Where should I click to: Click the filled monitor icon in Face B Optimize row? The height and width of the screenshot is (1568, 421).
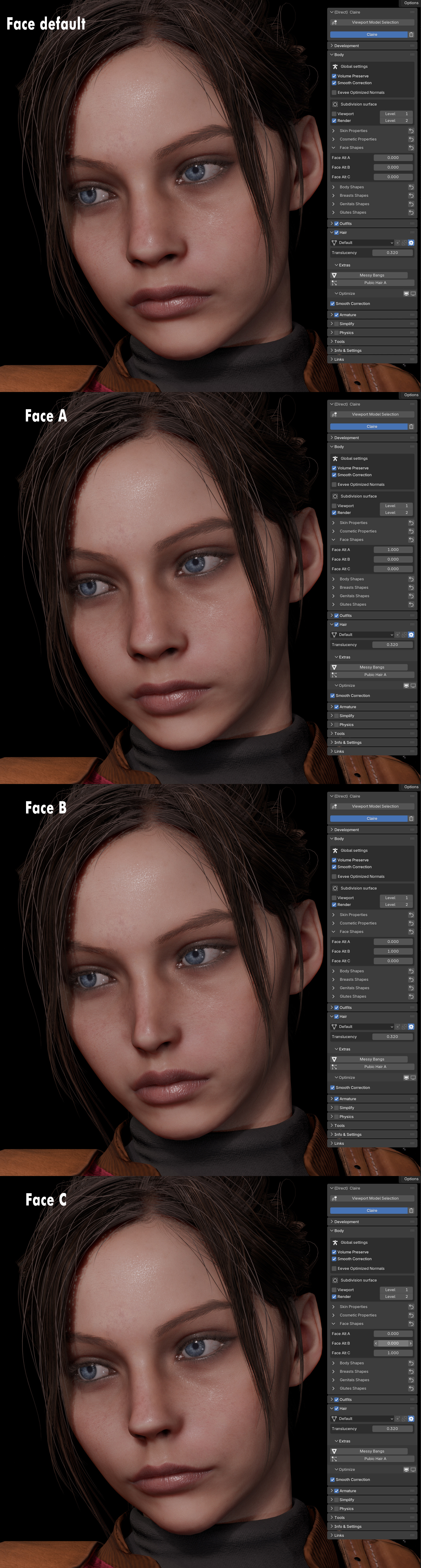406,1077
